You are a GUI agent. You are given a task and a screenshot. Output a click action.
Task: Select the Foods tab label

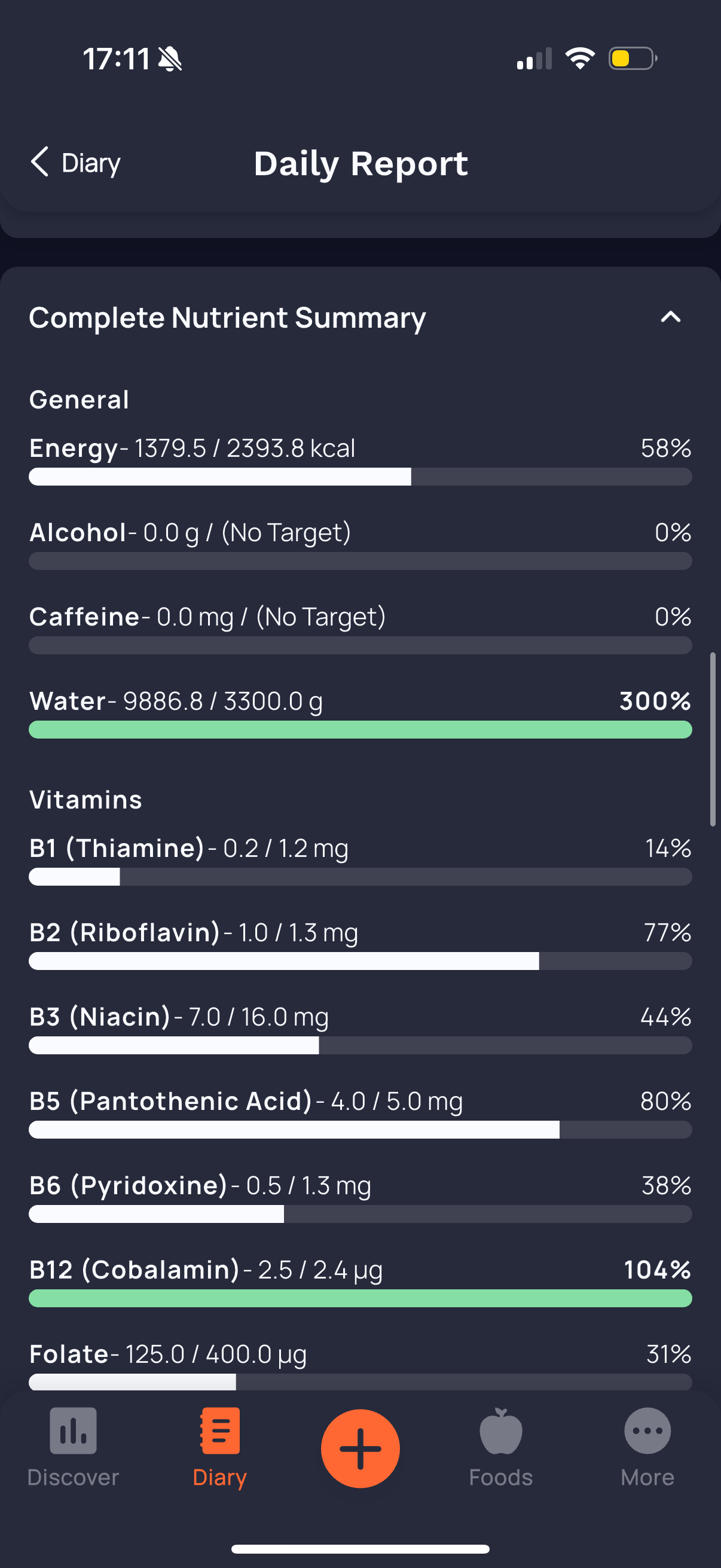tap(501, 1477)
